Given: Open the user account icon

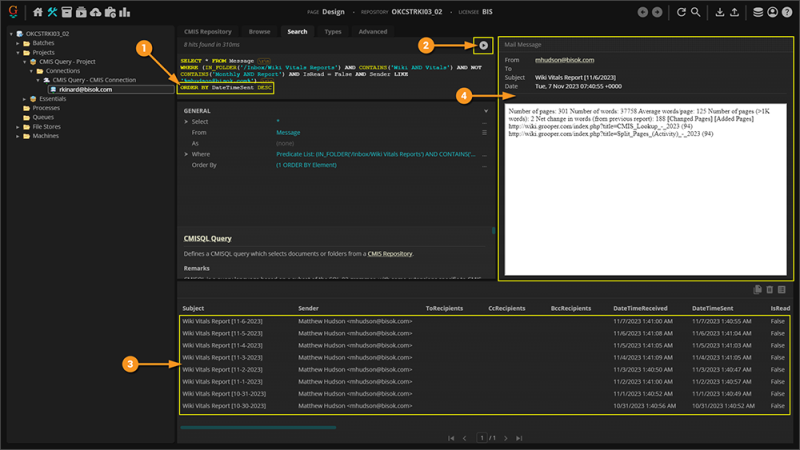Looking at the screenshot, I should [x=773, y=13].
